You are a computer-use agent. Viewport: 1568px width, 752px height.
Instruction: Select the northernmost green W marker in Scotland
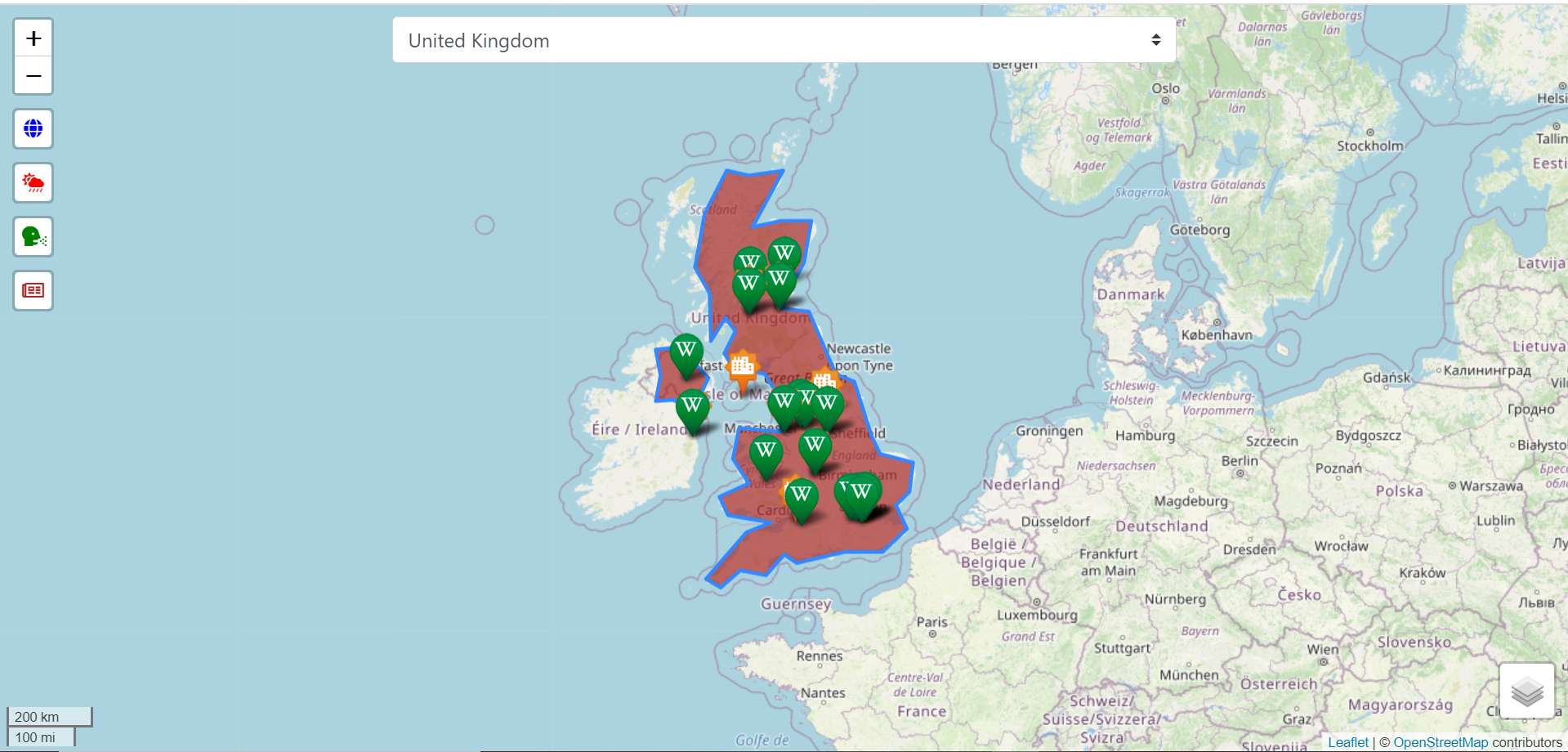point(784,254)
